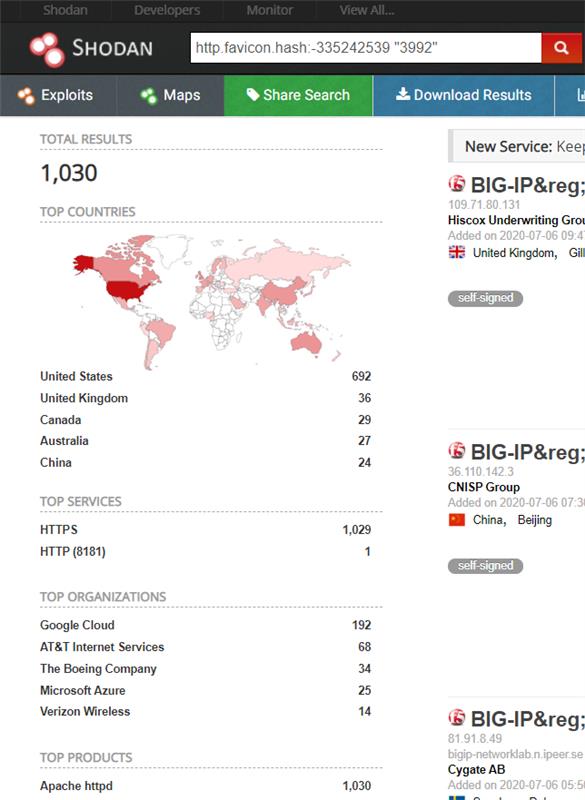Screen dimensions: 585x800
Task: Click Google Cloud count 192
Action: (x=361, y=625)
